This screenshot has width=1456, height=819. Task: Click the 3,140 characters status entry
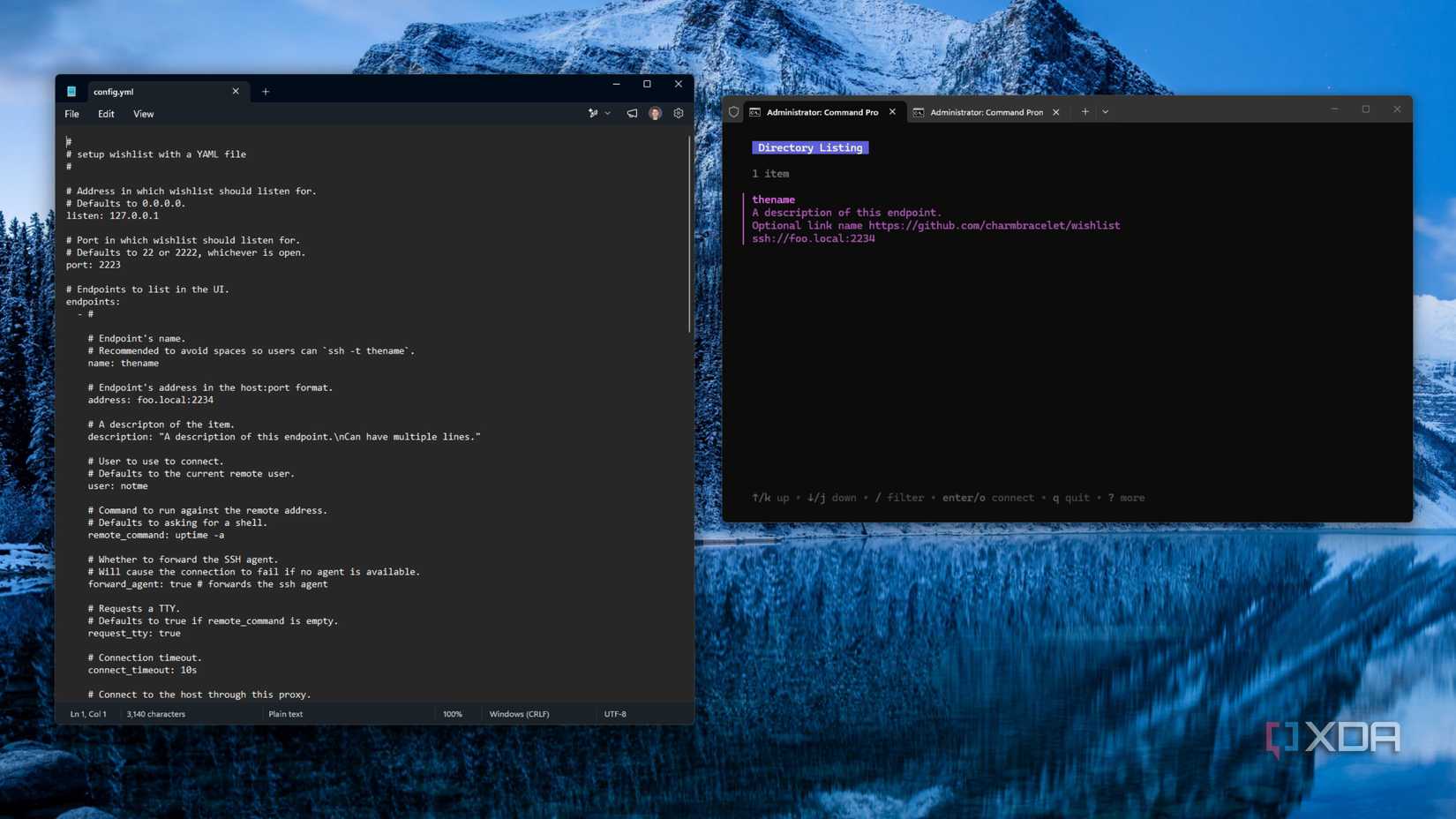coord(155,714)
